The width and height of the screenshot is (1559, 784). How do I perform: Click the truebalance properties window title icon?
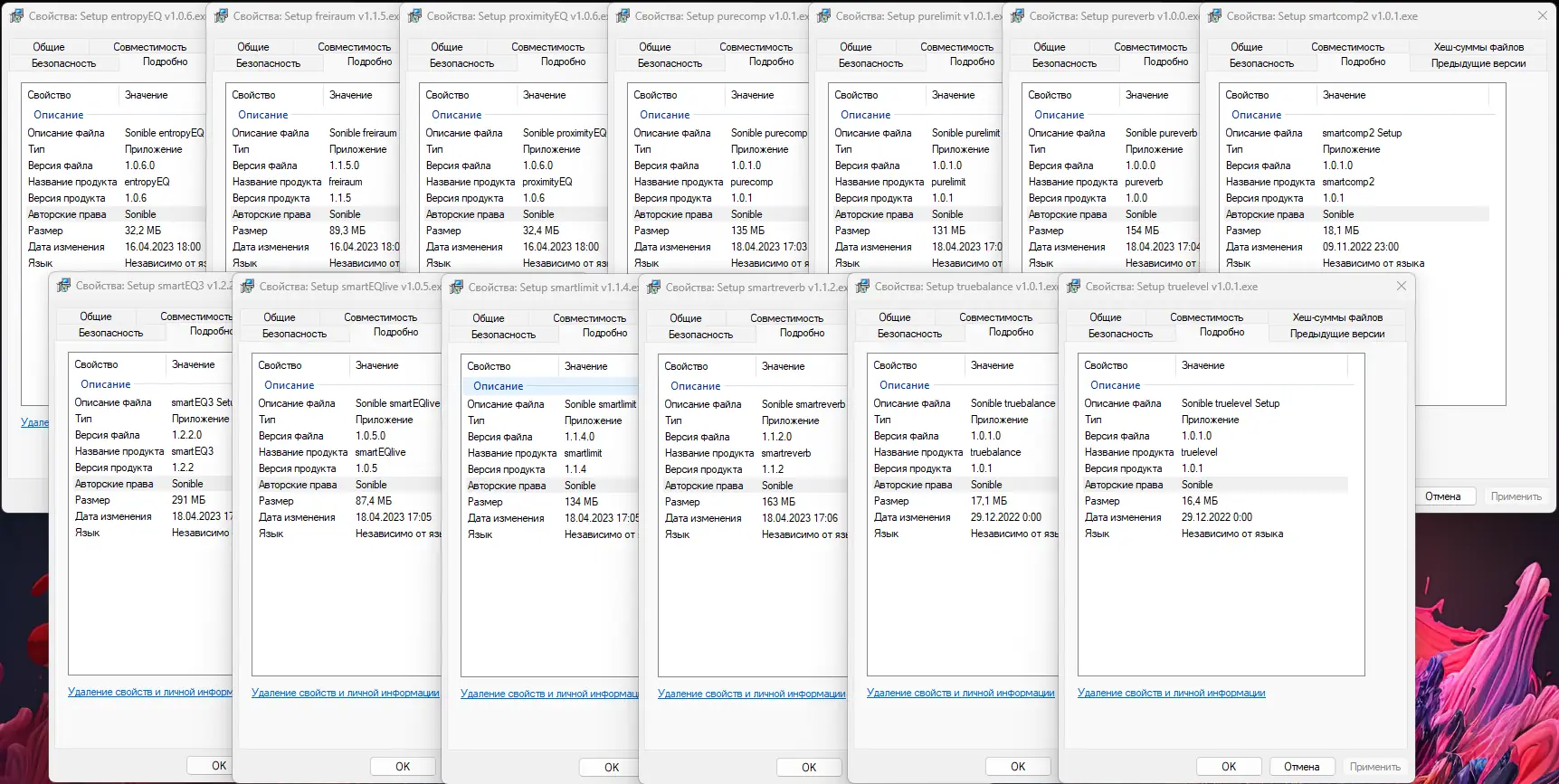(862, 287)
